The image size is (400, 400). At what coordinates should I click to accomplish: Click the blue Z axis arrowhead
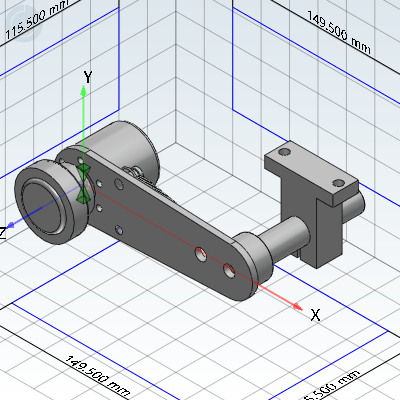click(x=11, y=225)
